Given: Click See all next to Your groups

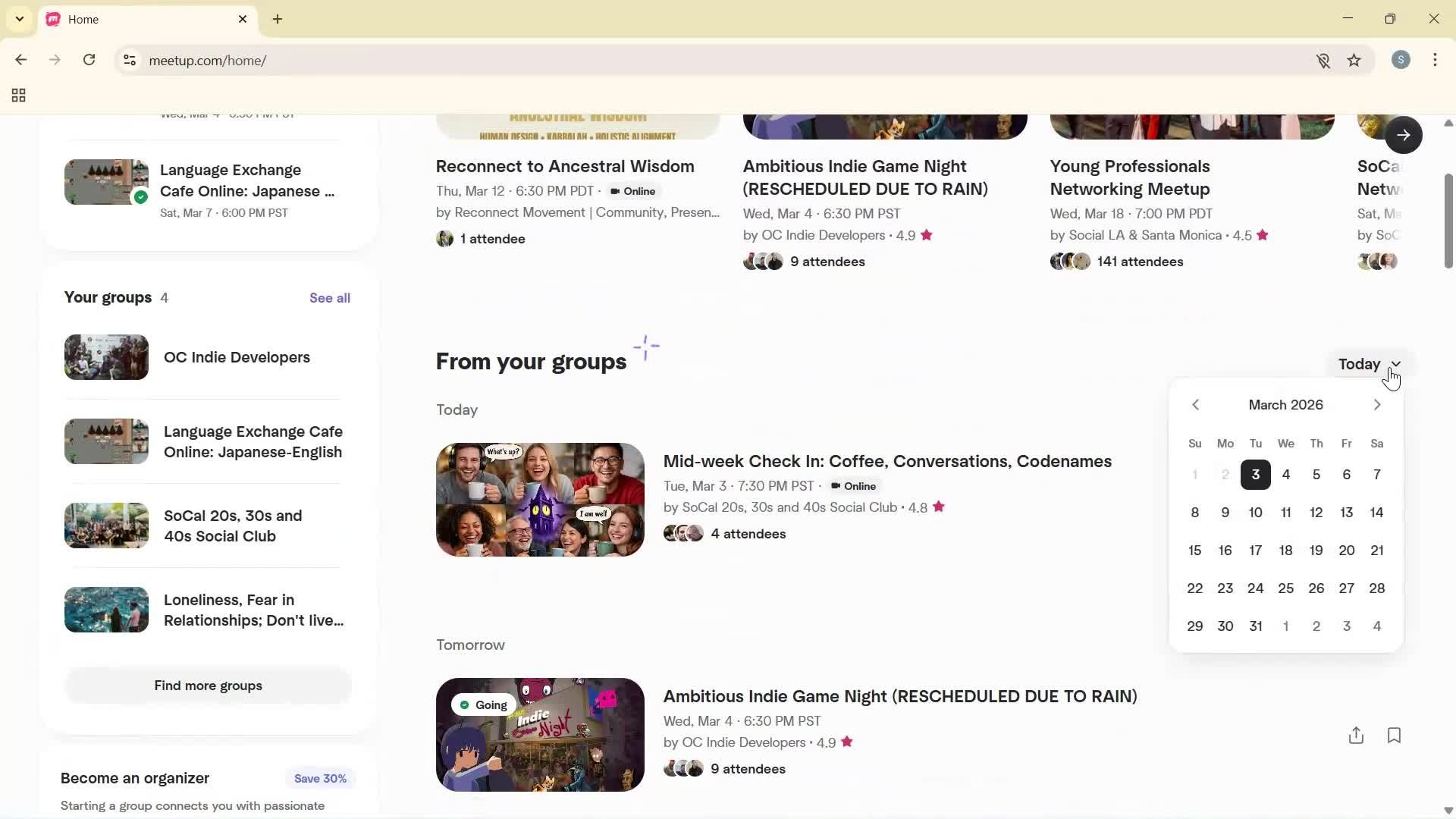Looking at the screenshot, I should (x=329, y=297).
